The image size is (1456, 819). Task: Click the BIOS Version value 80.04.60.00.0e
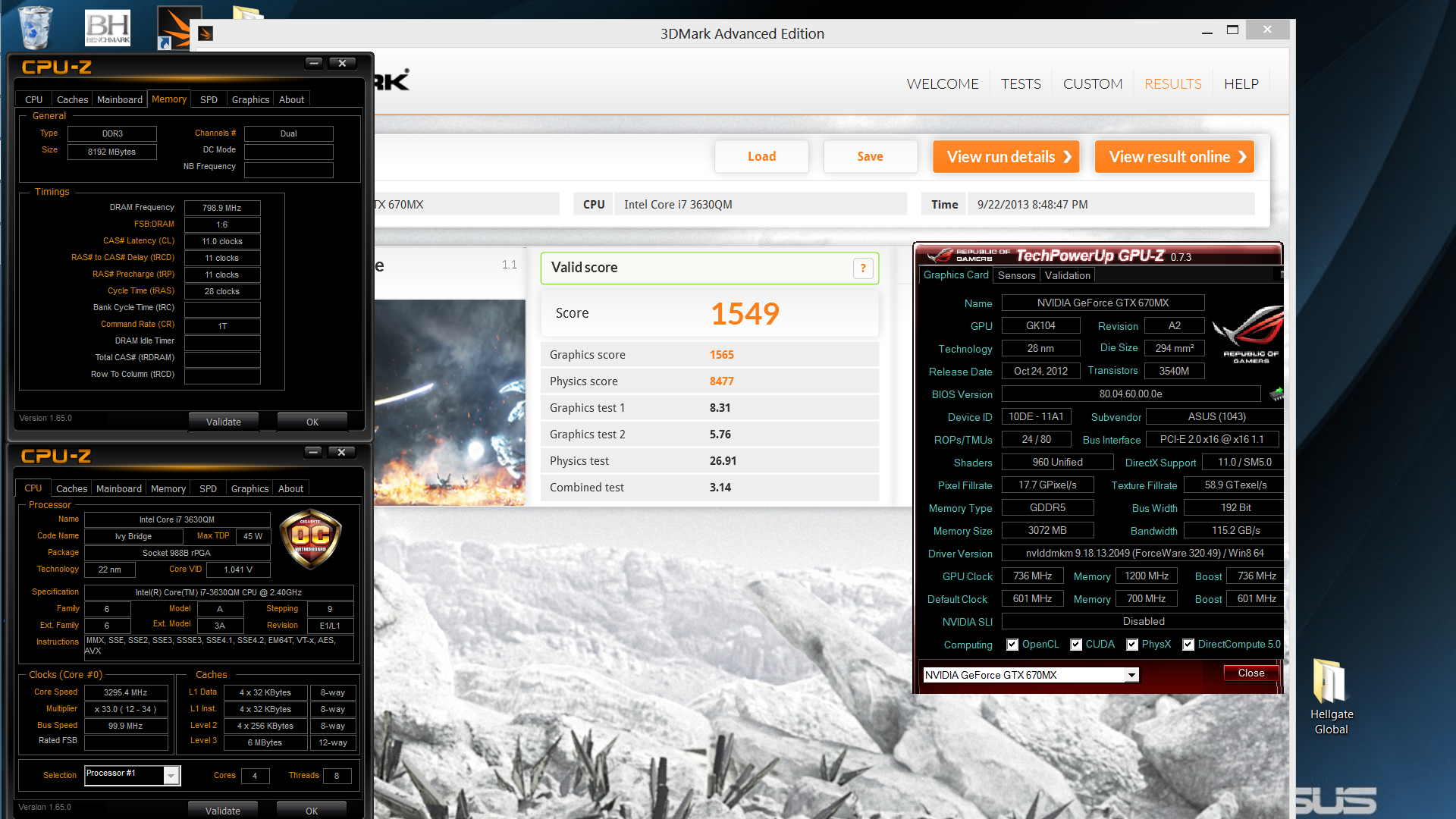[1131, 394]
